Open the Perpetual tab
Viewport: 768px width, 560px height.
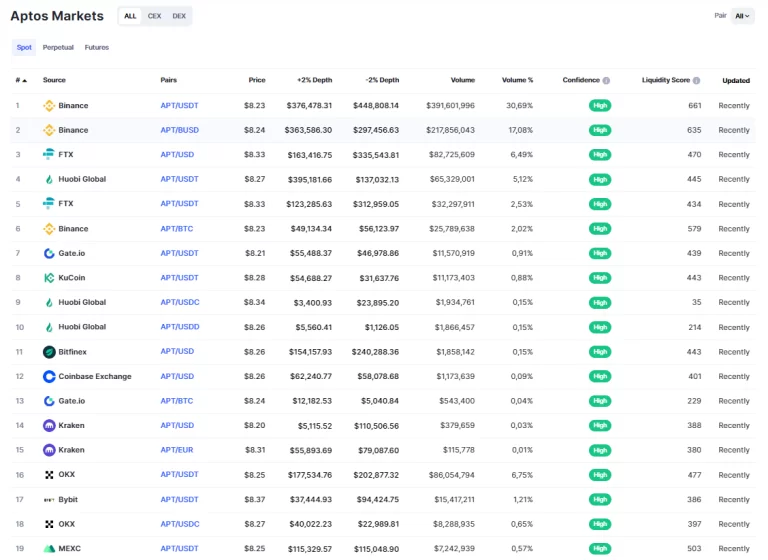[x=58, y=47]
